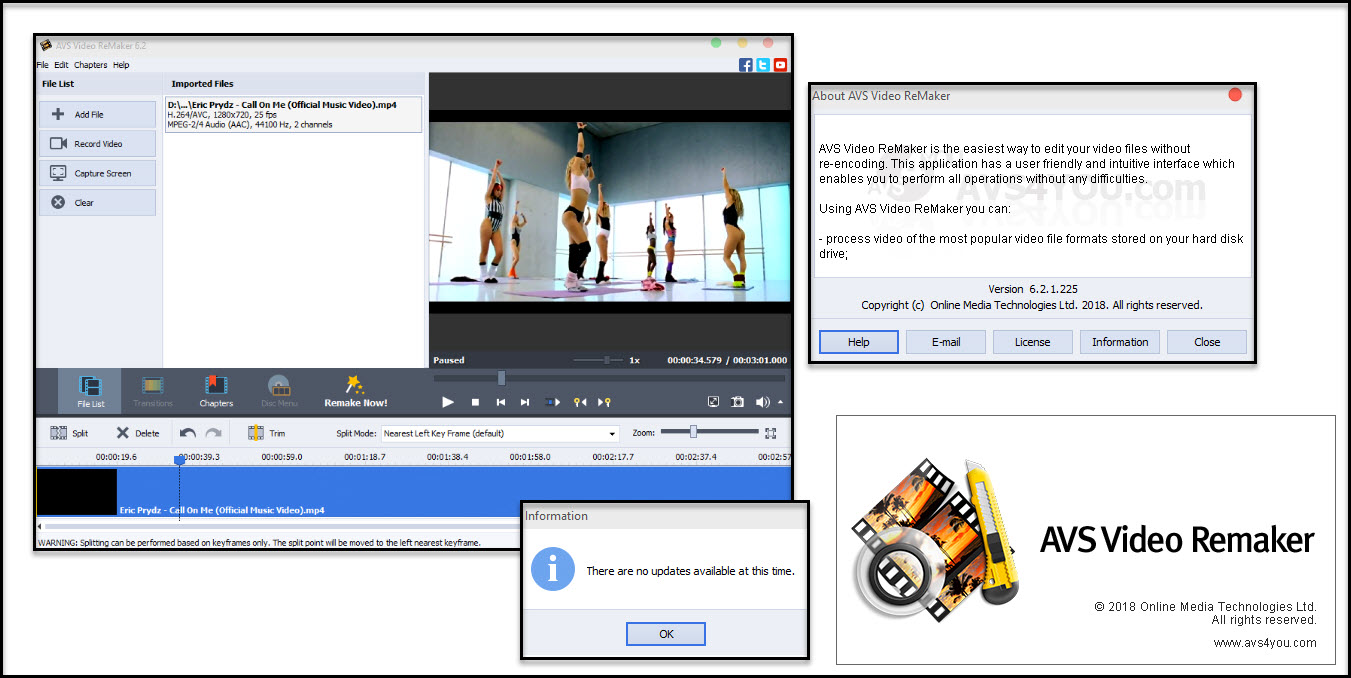Open the Chapters section

216,391
